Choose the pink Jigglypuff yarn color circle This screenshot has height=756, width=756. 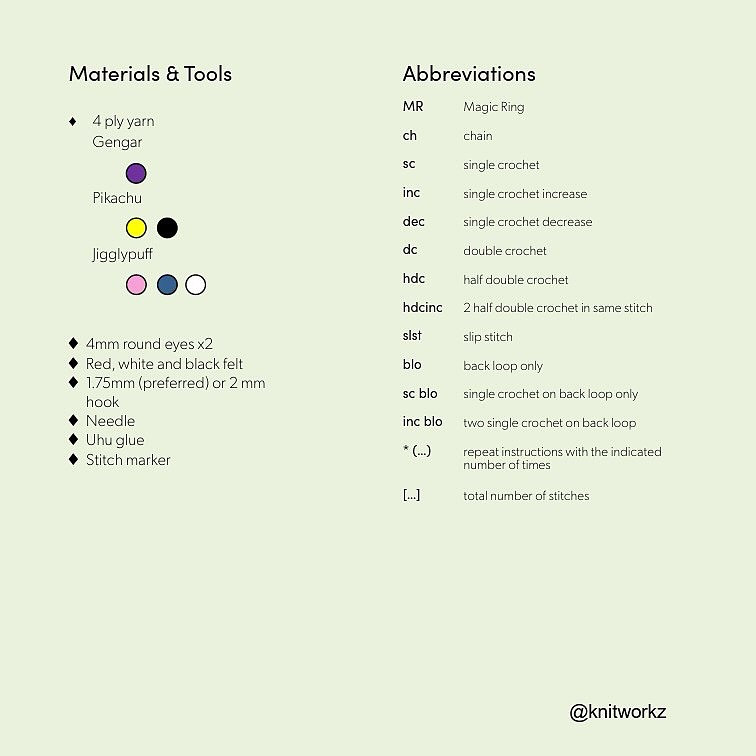(x=136, y=285)
